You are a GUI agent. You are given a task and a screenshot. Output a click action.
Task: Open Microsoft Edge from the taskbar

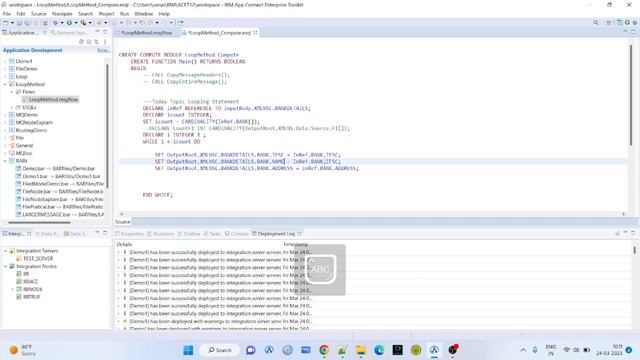pos(379,350)
